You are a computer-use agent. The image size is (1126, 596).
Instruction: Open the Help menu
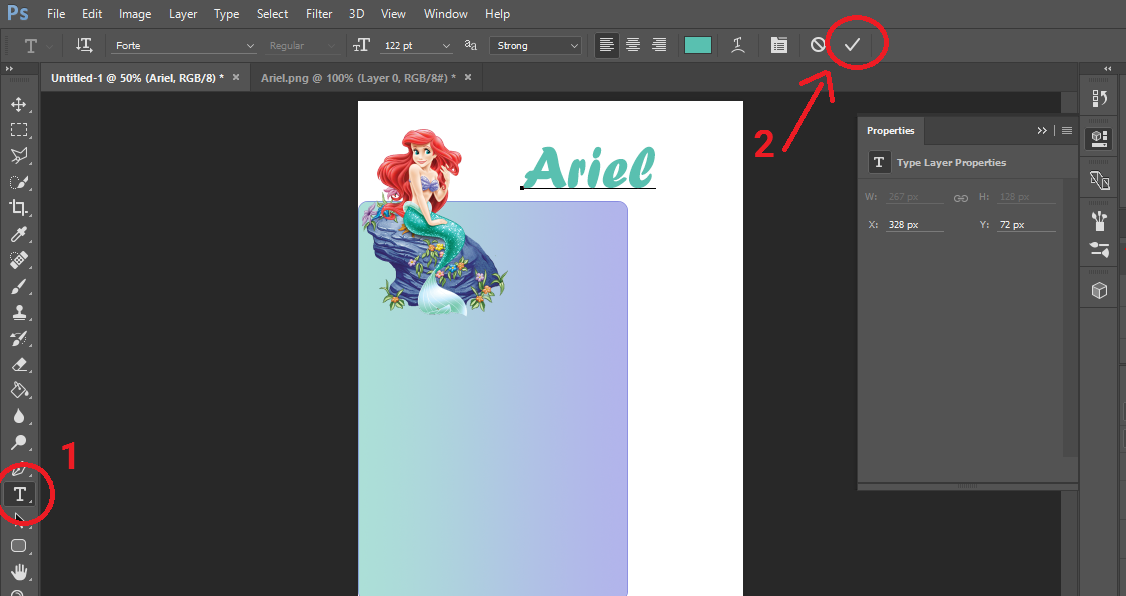(497, 14)
